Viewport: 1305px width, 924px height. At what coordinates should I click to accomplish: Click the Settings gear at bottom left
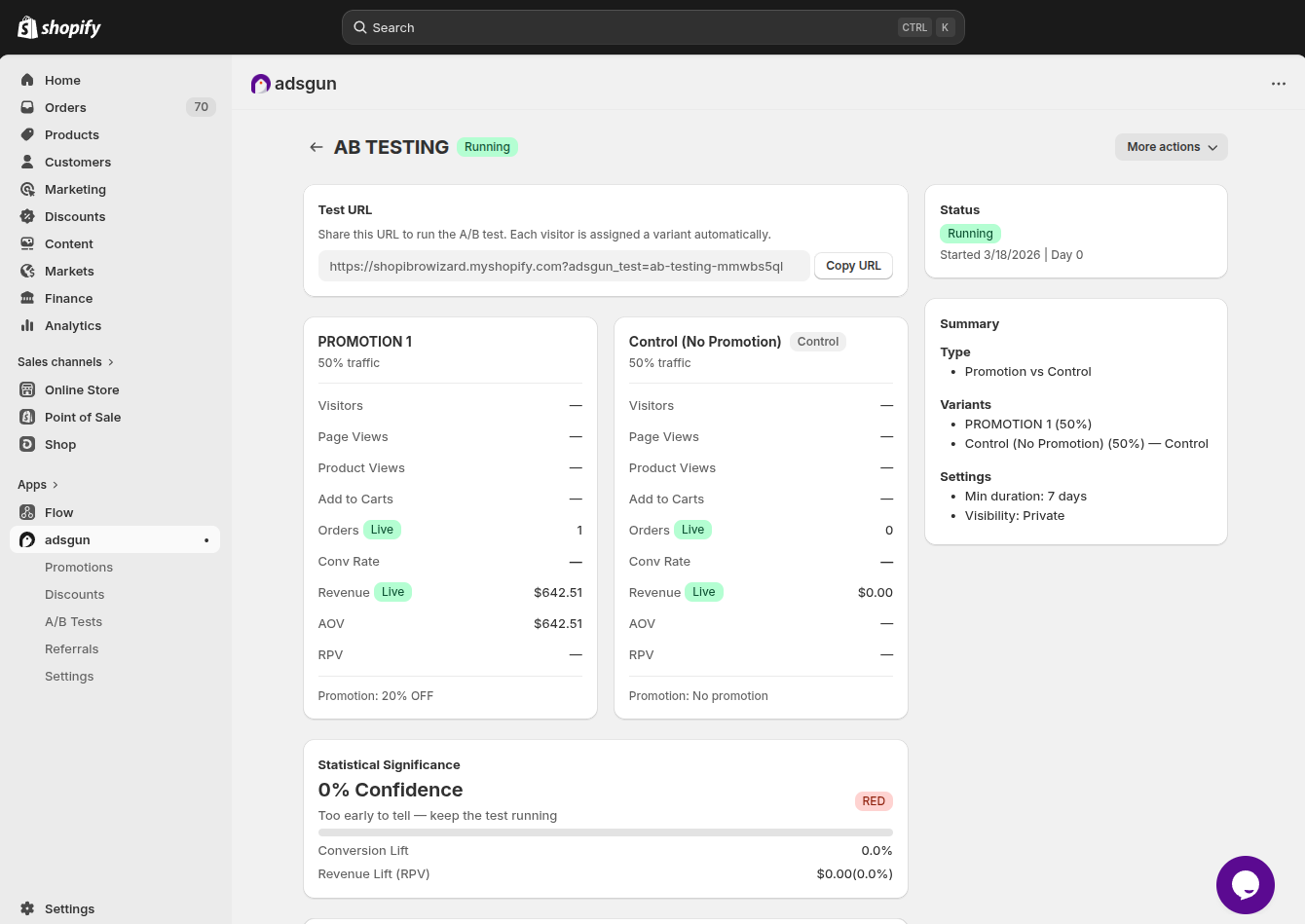27,908
